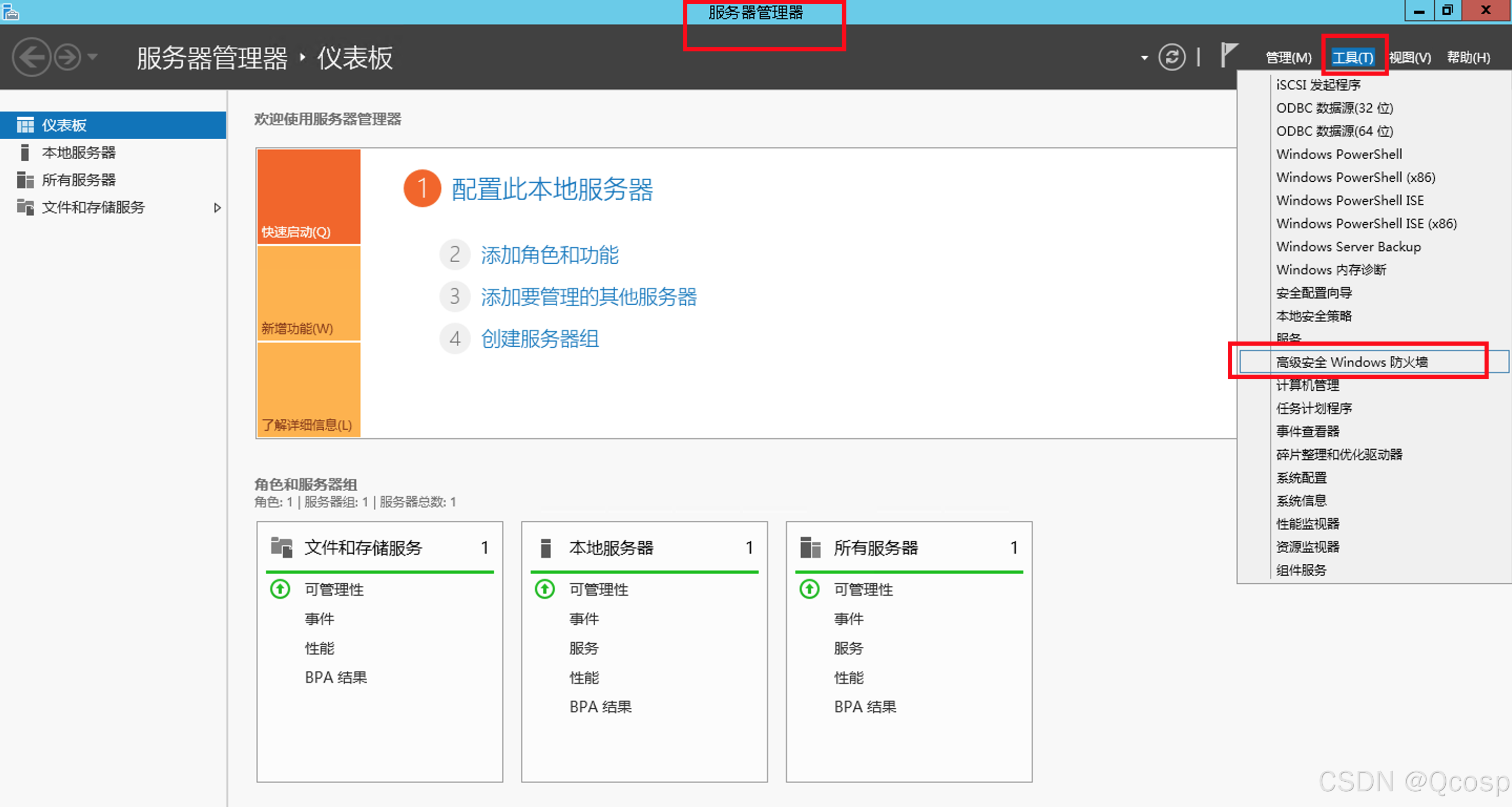Click the green status icon in 所有服务器 tile

[x=810, y=588]
